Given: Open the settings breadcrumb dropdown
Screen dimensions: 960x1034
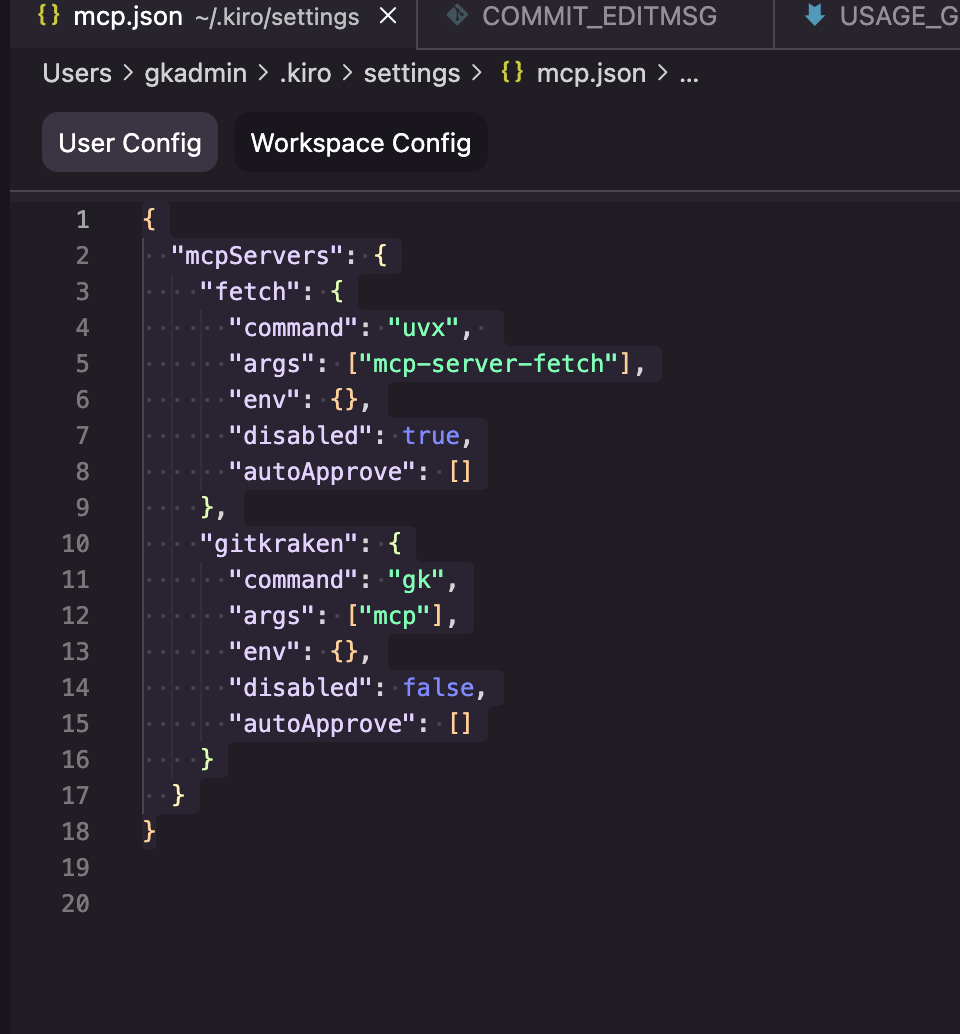Looking at the screenshot, I should tap(411, 72).
